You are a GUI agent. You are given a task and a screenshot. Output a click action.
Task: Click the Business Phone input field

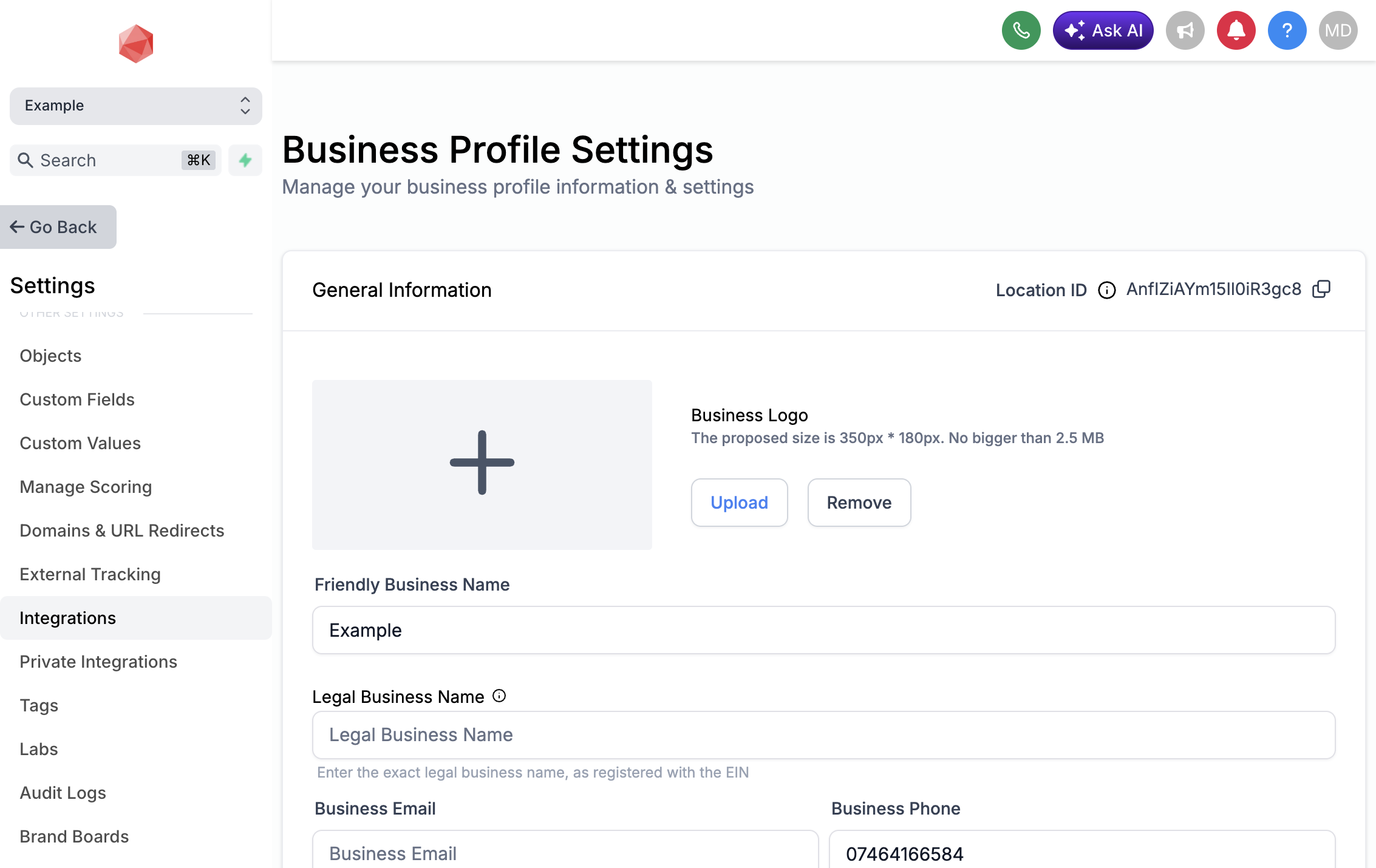click(x=1082, y=850)
